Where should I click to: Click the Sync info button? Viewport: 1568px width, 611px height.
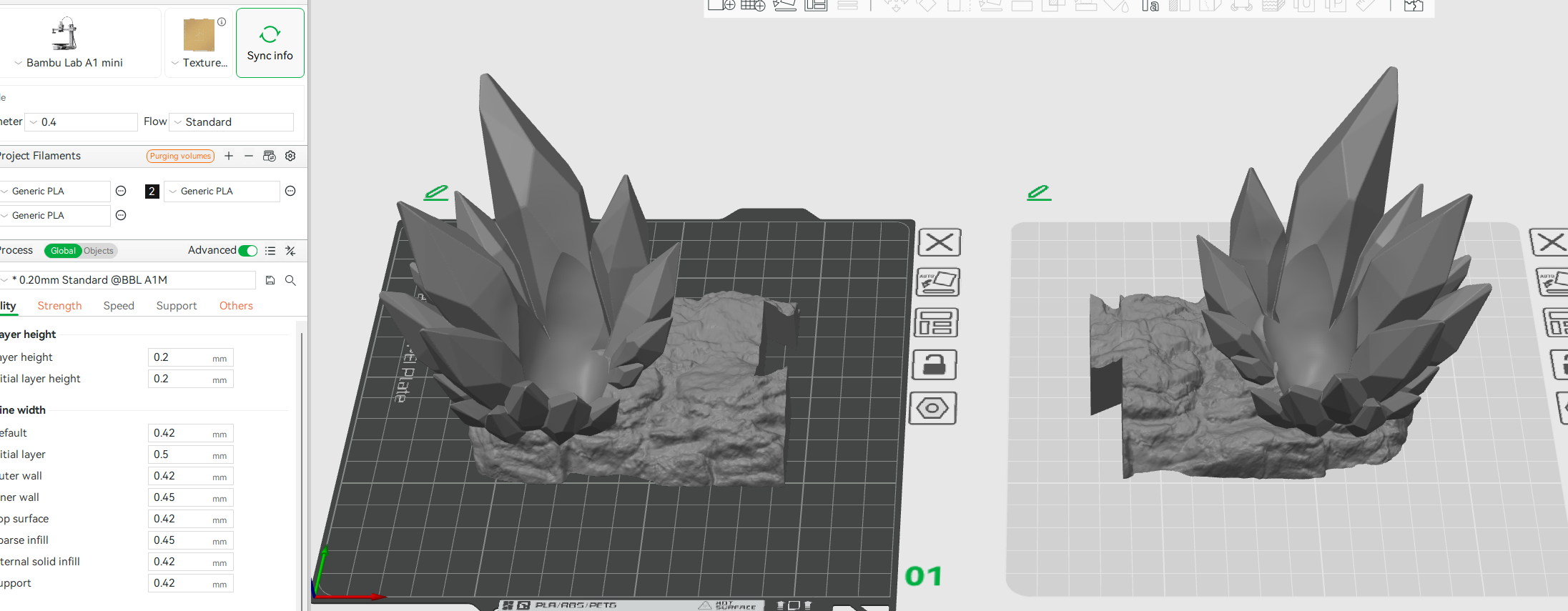pyautogui.click(x=270, y=43)
